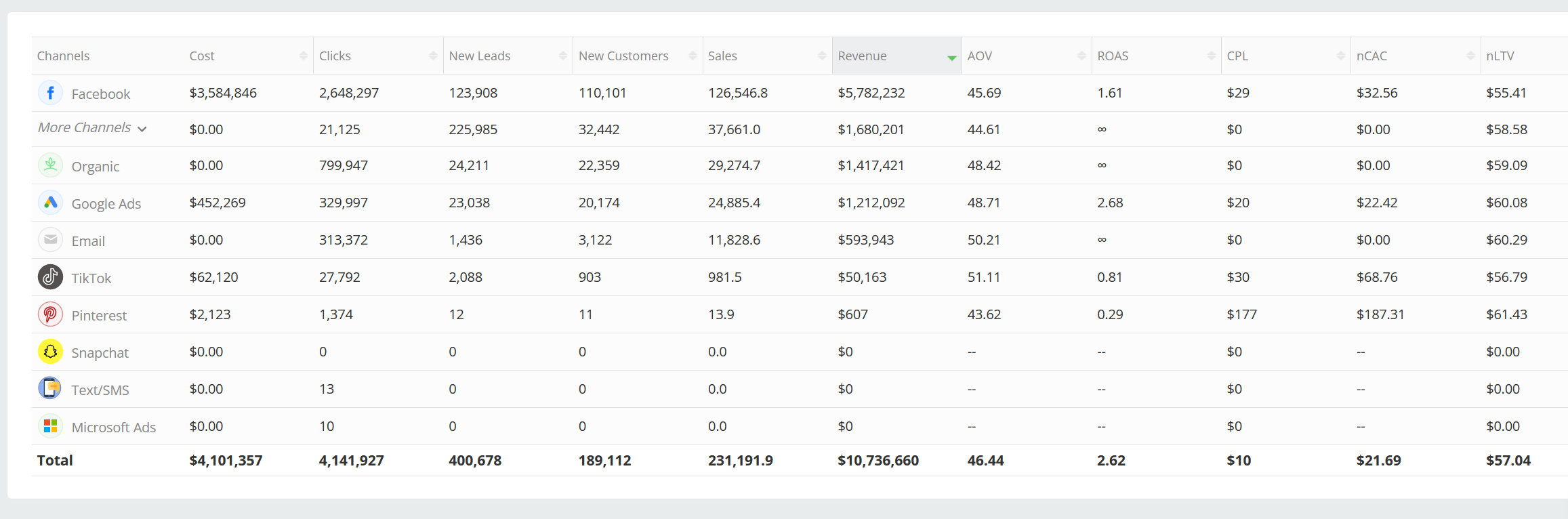Open the Text/SMS channel name
The image size is (1568, 519).
(x=100, y=390)
